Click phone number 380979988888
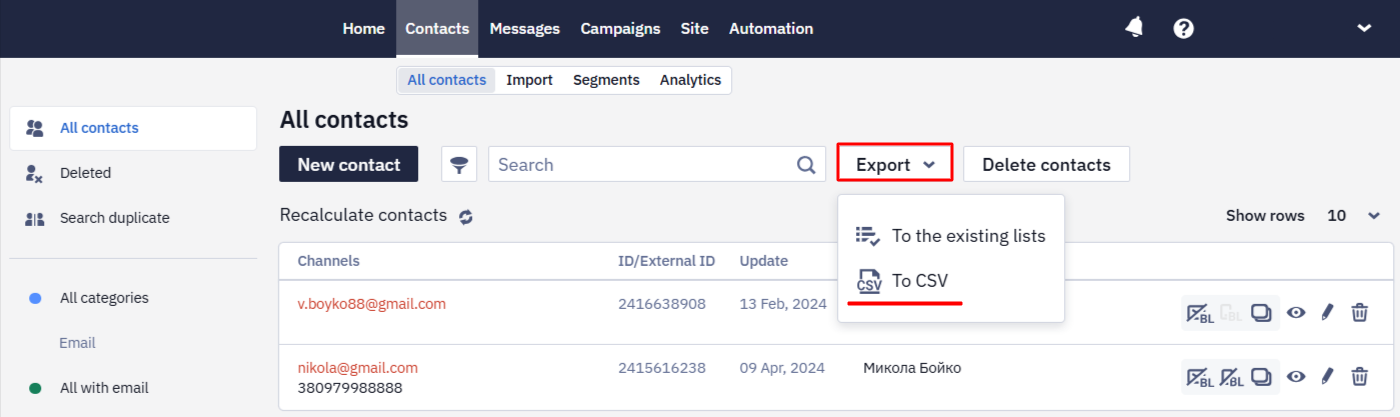 (350, 388)
